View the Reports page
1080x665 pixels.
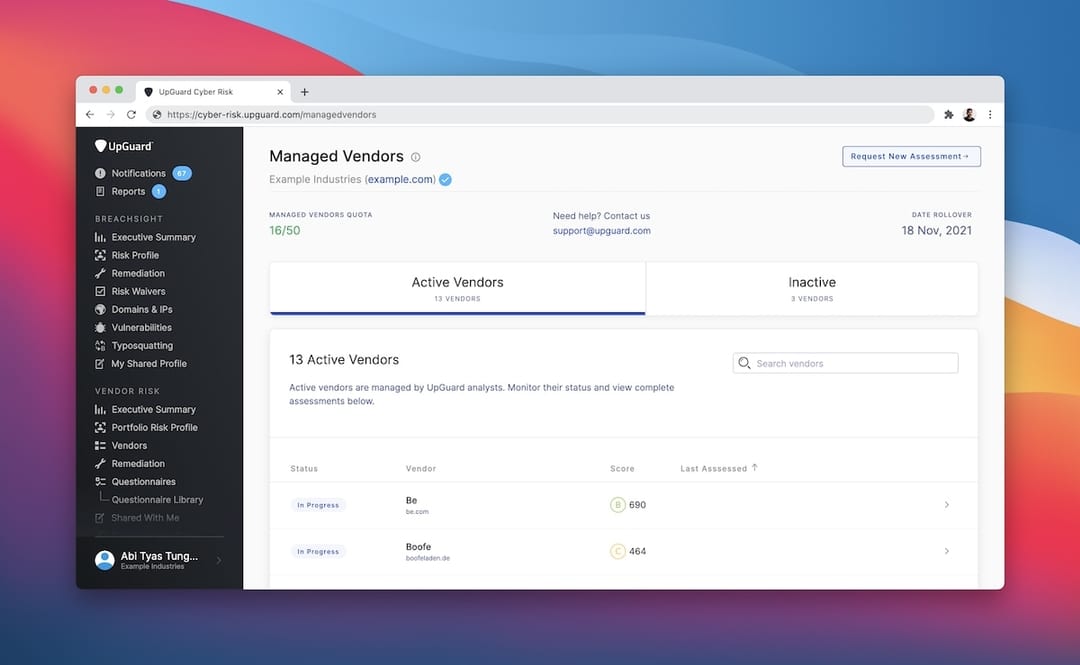(x=126, y=191)
